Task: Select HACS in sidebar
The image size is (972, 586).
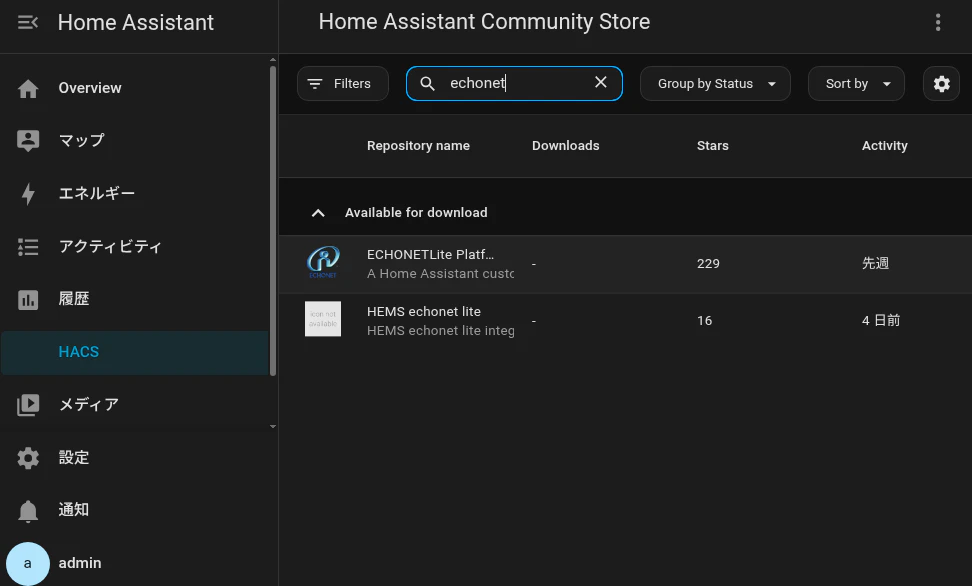Action: pos(135,352)
